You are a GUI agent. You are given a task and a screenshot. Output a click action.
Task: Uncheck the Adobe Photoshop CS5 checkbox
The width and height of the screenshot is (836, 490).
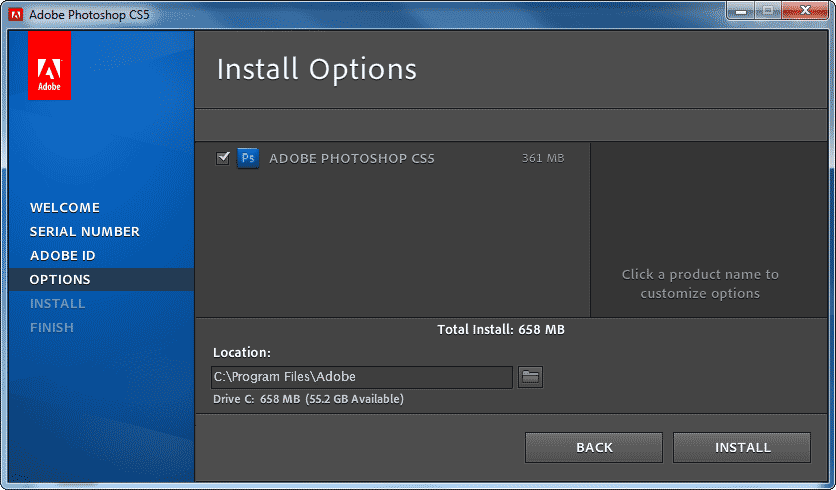tap(223, 158)
